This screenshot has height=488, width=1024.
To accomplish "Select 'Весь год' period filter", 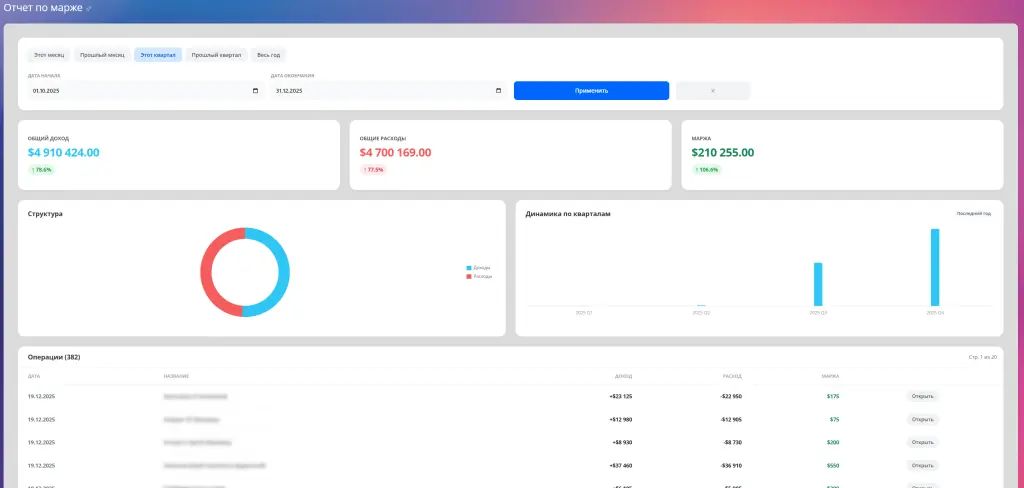I will pos(268,55).
